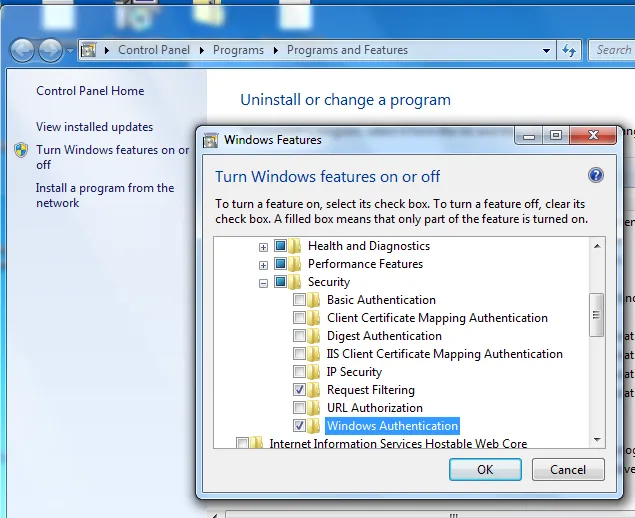Image resolution: width=635 pixels, height=518 pixels.
Task: Open View installed updates link
Action: click(x=94, y=127)
